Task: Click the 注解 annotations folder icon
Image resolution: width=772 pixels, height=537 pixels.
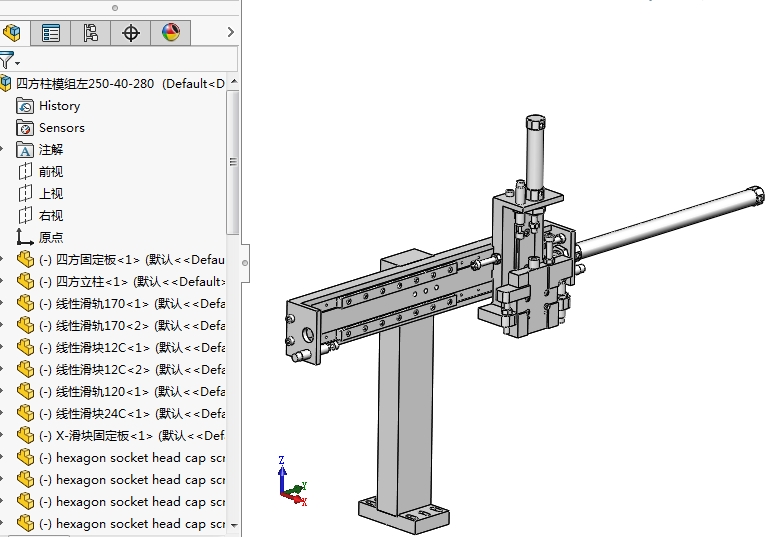Action: 25,150
